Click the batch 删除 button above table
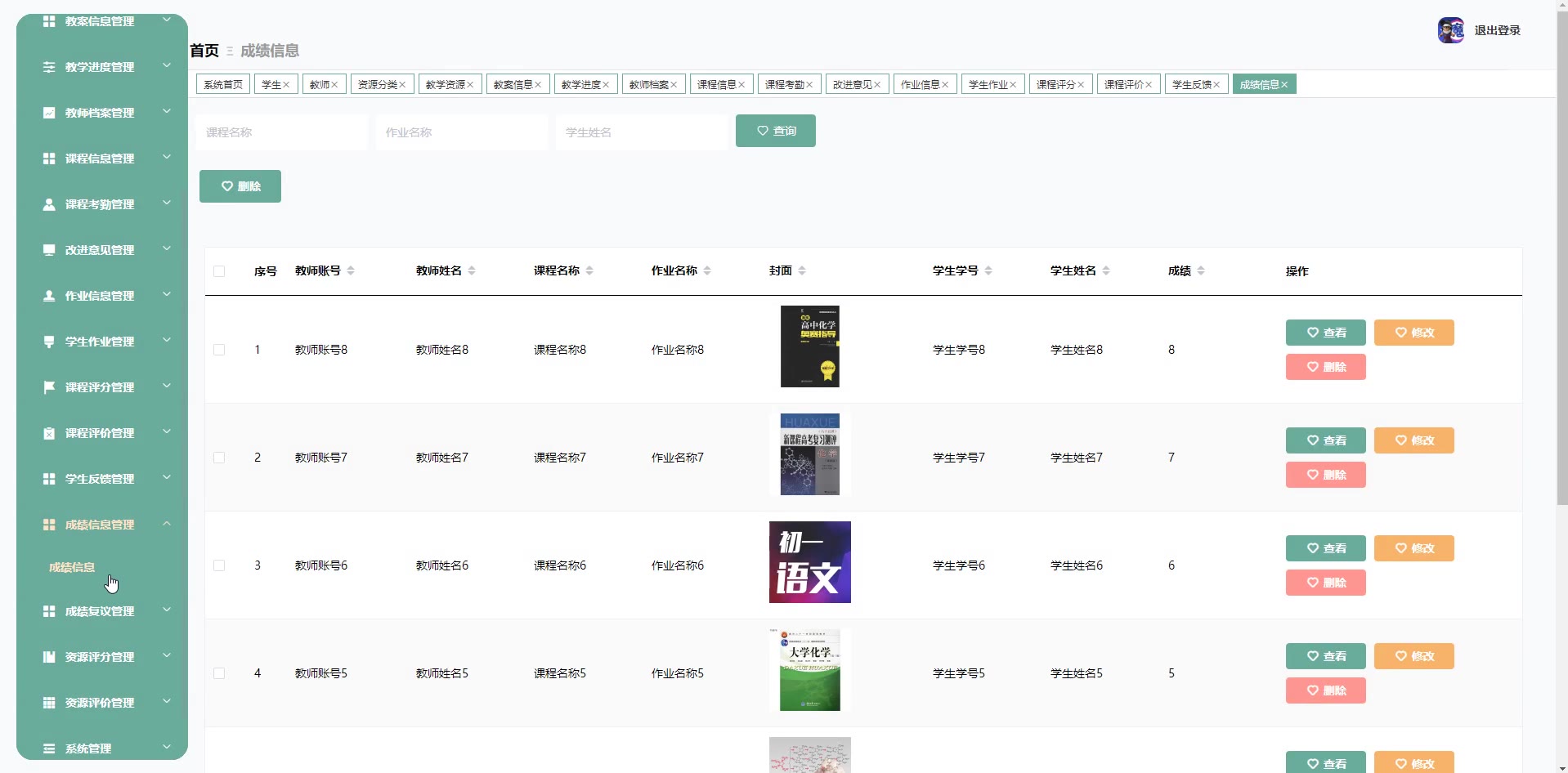The width and height of the screenshot is (1568, 773). pyautogui.click(x=240, y=186)
